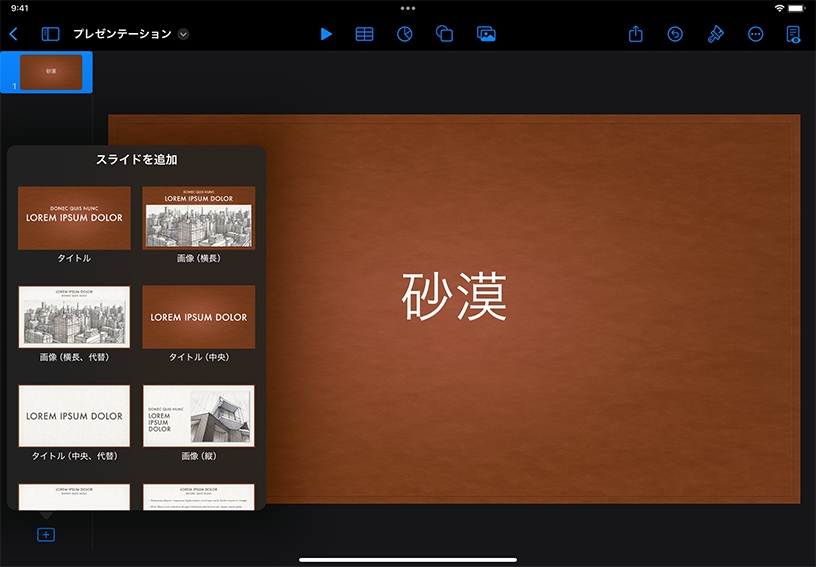The width and height of the screenshot is (816, 567).
Task: Pick the タイトル（中央） layout
Action: point(198,317)
